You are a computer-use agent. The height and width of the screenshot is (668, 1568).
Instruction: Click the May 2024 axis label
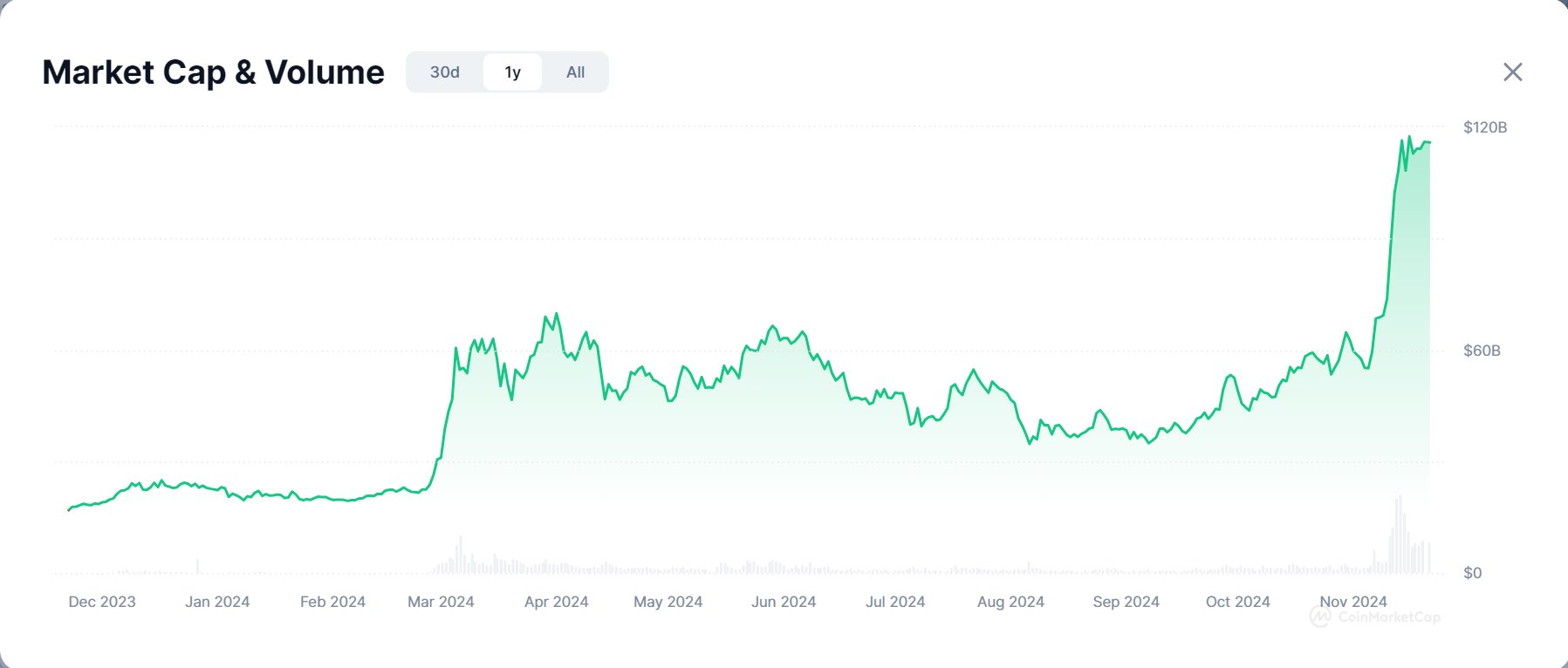pos(668,602)
